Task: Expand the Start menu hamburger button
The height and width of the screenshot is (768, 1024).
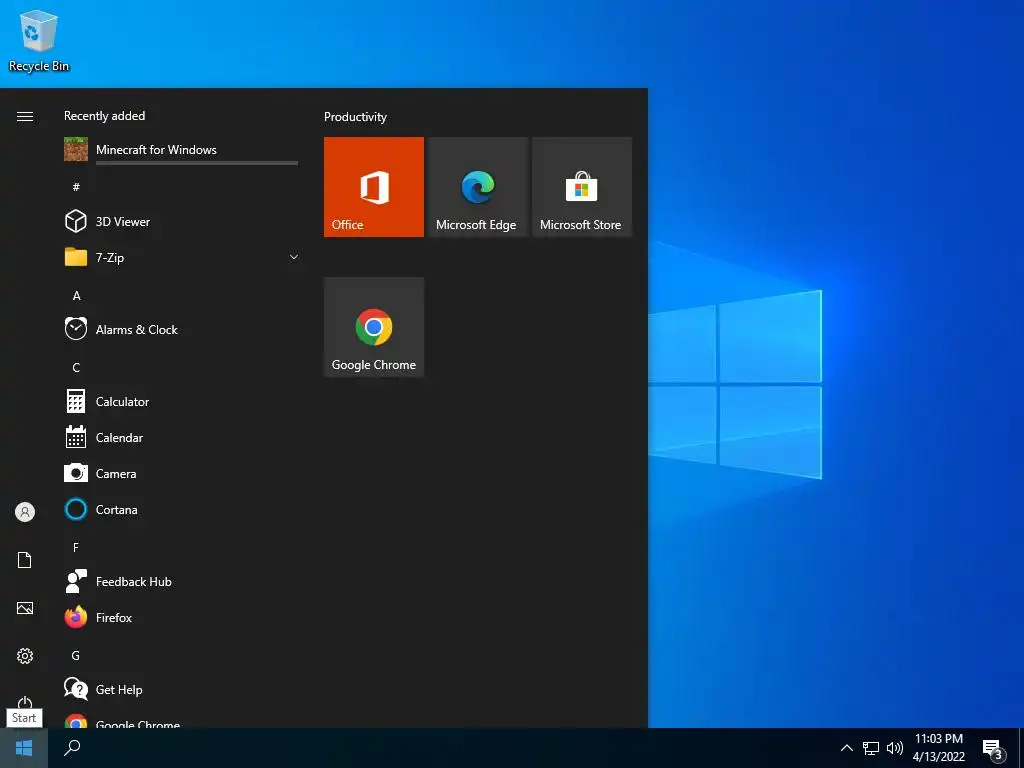Action: (25, 116)
